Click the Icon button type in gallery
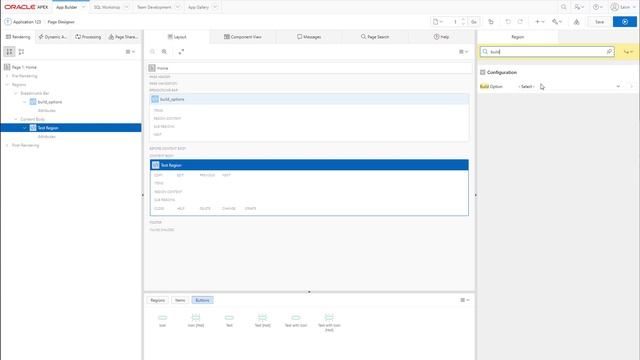 coord(162,320)
